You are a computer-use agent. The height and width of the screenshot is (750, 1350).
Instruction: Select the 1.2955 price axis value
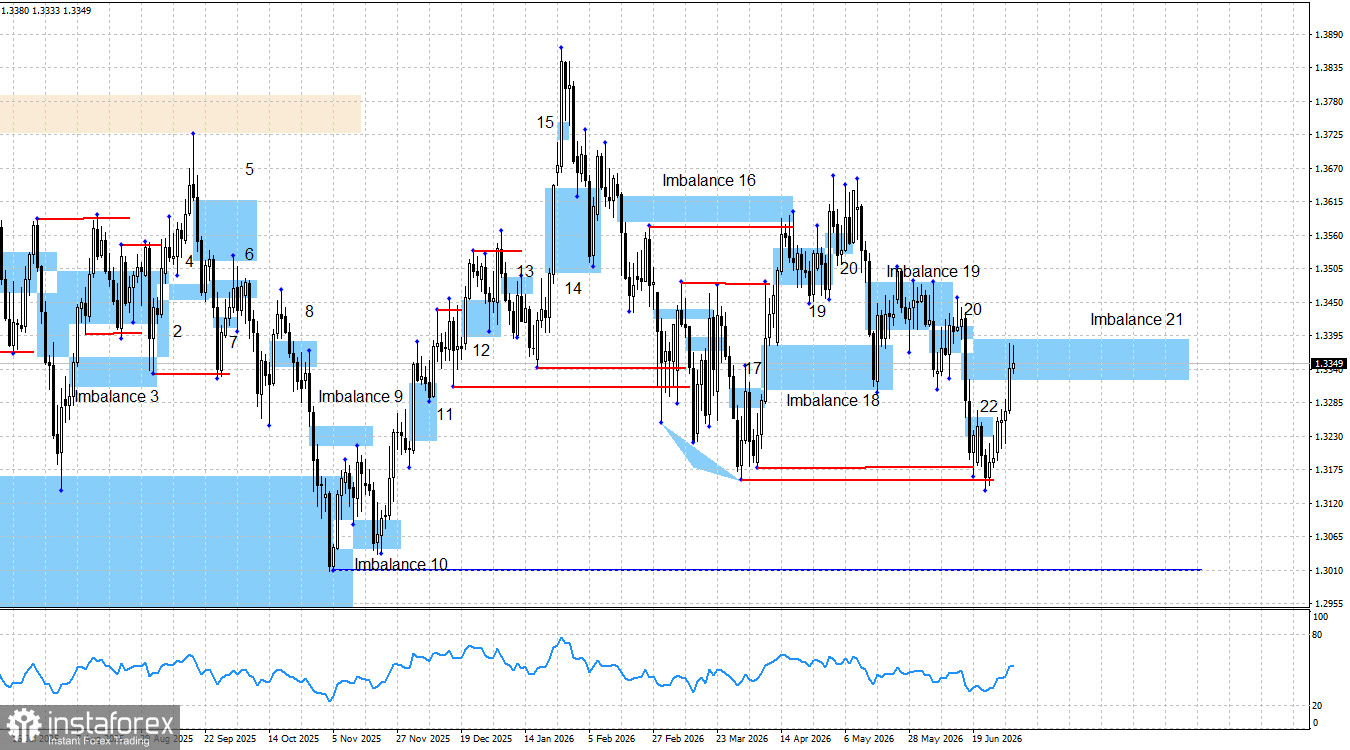click(x=1330, y=604)
